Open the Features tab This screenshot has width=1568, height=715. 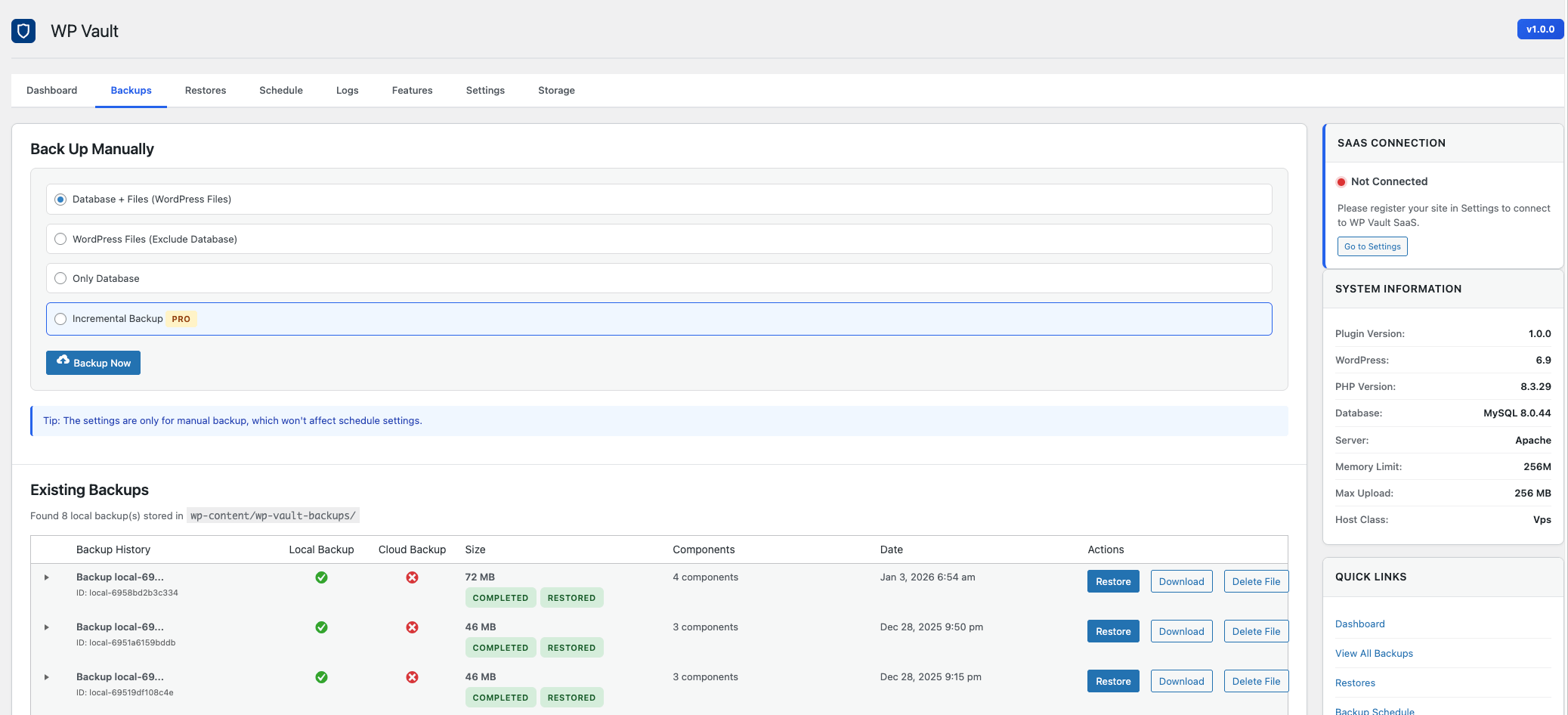point(413,91)
